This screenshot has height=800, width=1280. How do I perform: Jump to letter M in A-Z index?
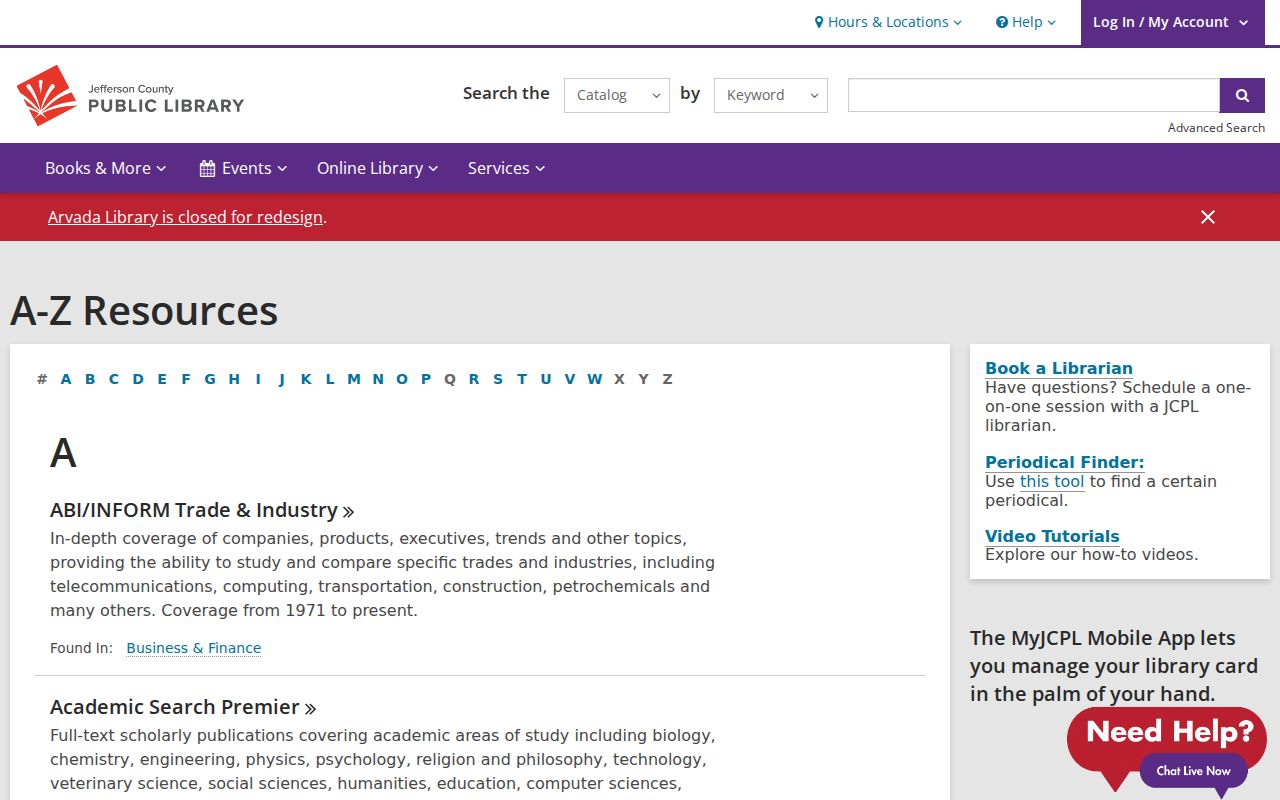(x=354, y=379)
